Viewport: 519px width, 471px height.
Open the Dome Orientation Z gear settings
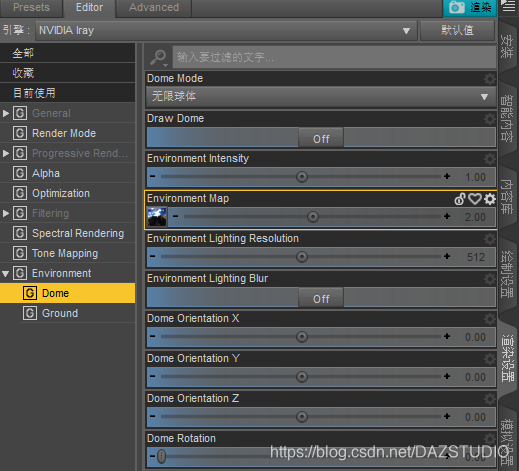tap(490, 399)
